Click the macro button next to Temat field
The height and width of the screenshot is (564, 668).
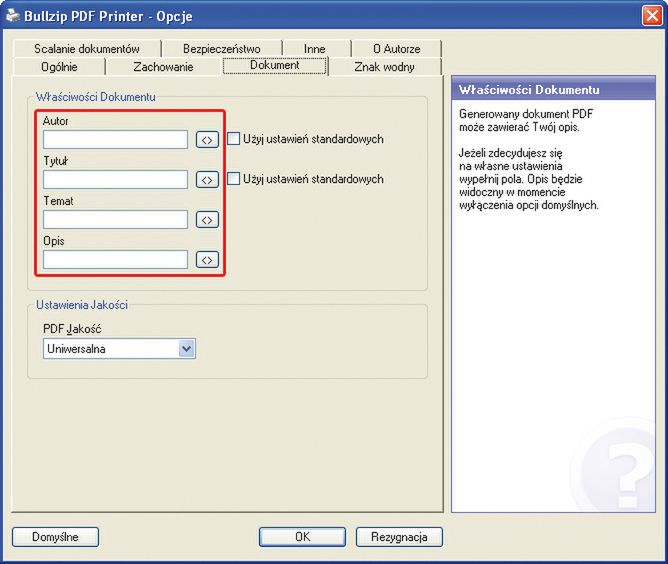click(207, 220)
